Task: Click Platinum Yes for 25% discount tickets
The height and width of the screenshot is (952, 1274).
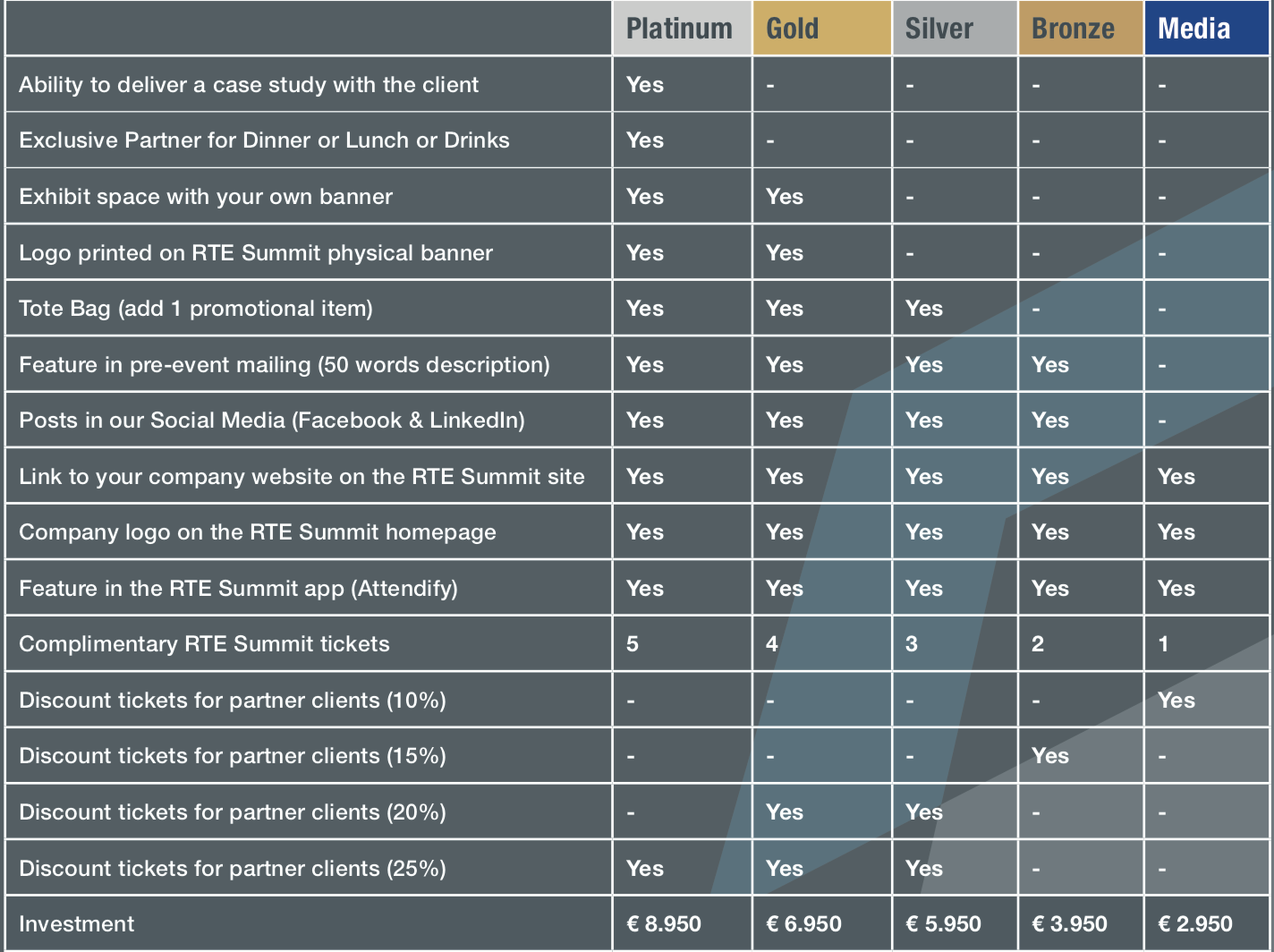Action: (x=645, y=869)
